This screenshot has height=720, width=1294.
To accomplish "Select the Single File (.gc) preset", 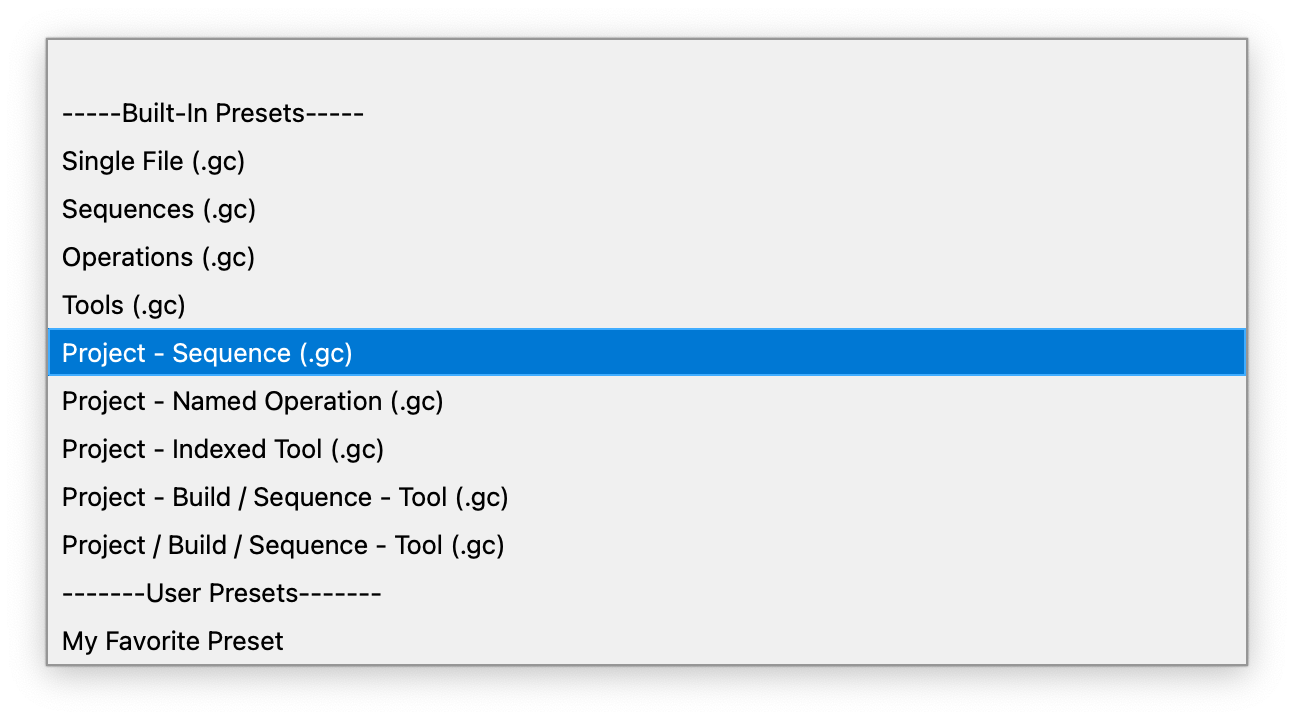I will 154,161.
